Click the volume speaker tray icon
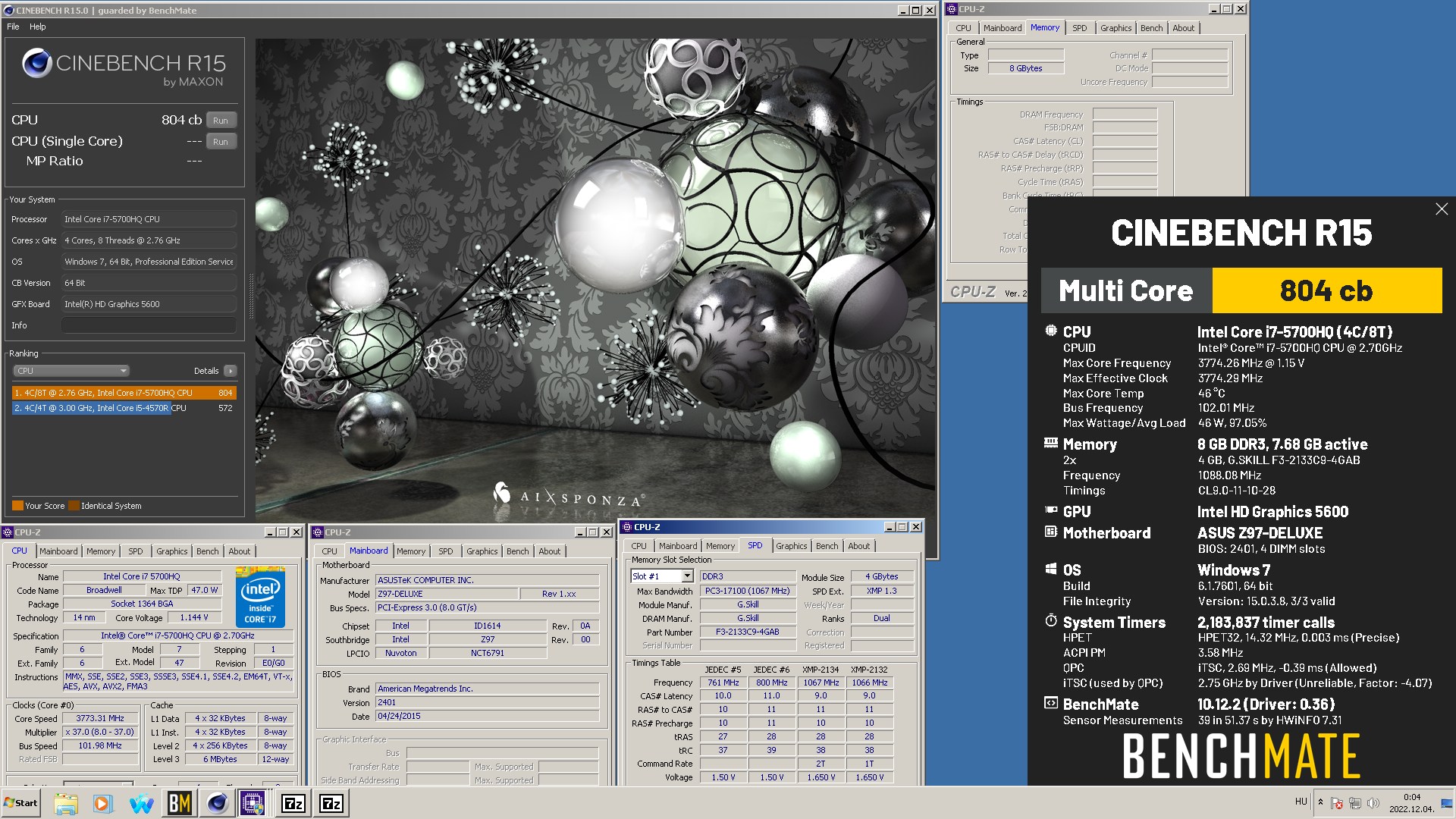Viewport: 1456px width, 819px height. 1373,803
